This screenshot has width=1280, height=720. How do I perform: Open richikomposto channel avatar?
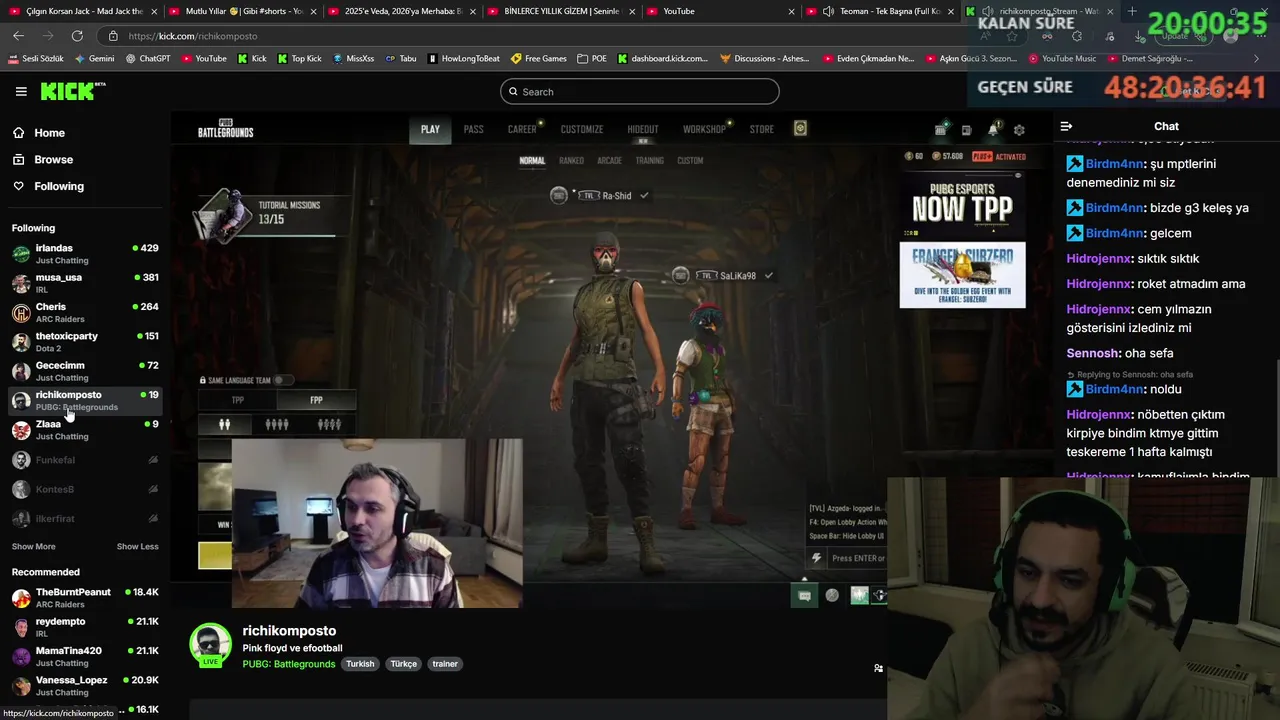pyautogui.click(x=210, y=646)
